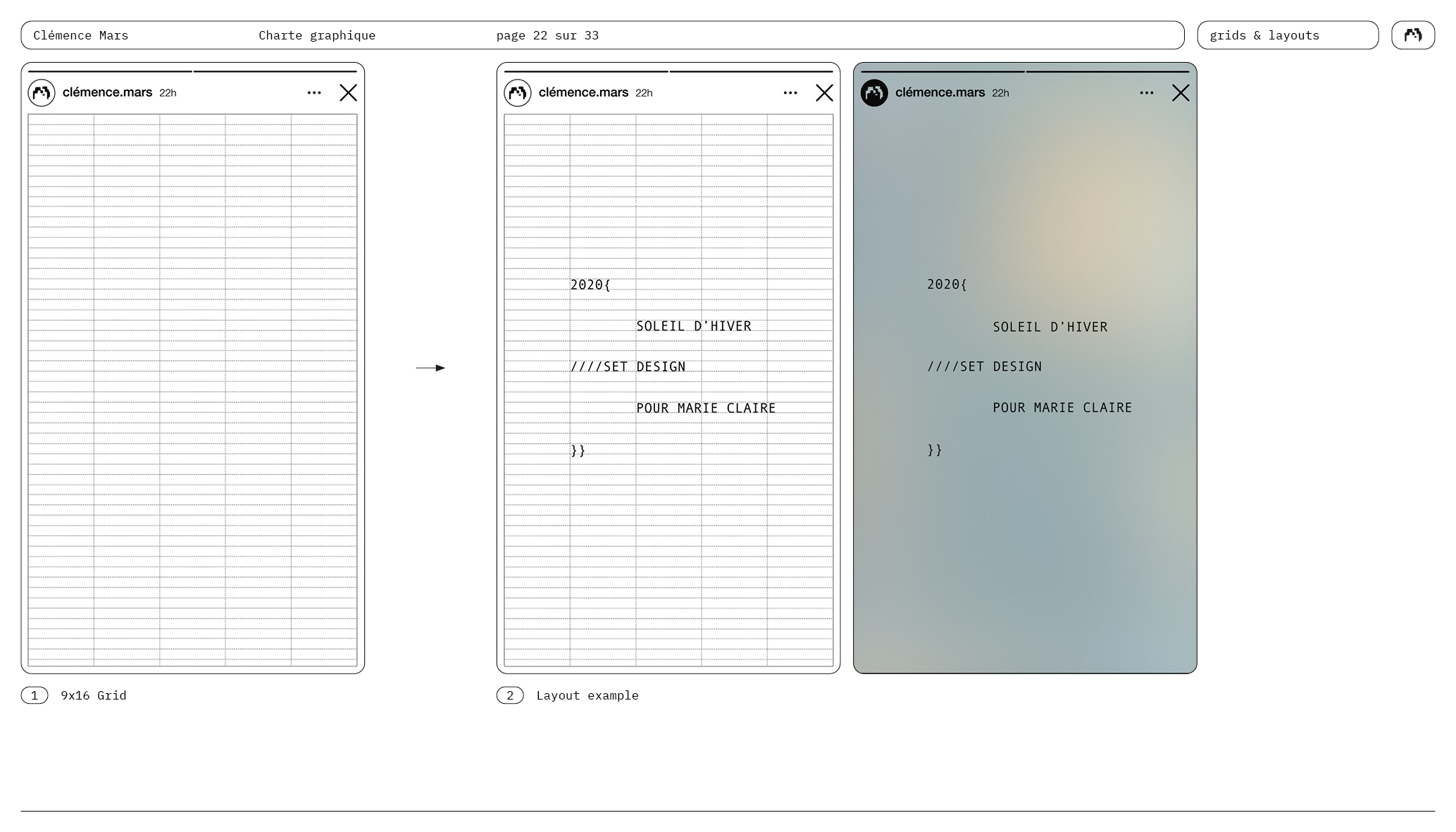This screenshot has width=1456, height=832.
Task: Close the middle story with the X icon
Action: pyautogui.click(x=824, y=92)
